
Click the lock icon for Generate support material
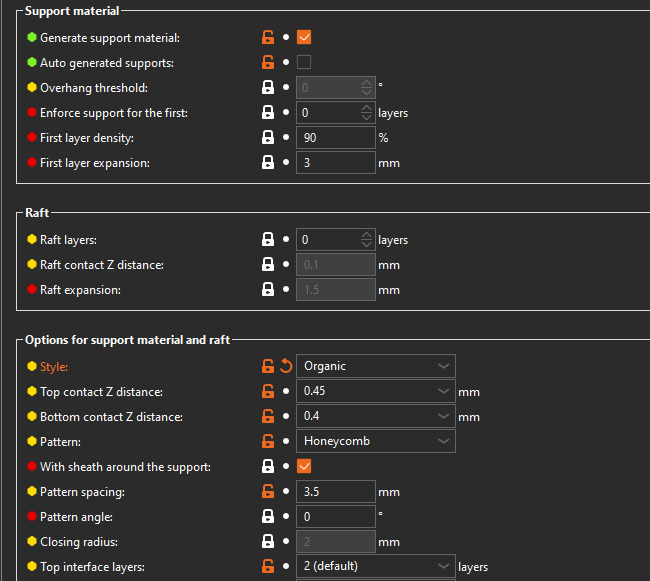268,38
